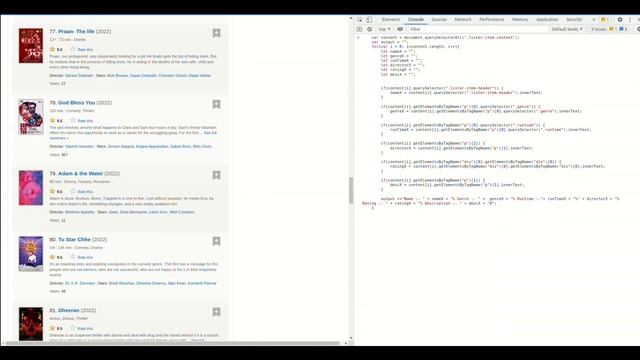Click Rate this star for Praan- The life

coord(73,49)
